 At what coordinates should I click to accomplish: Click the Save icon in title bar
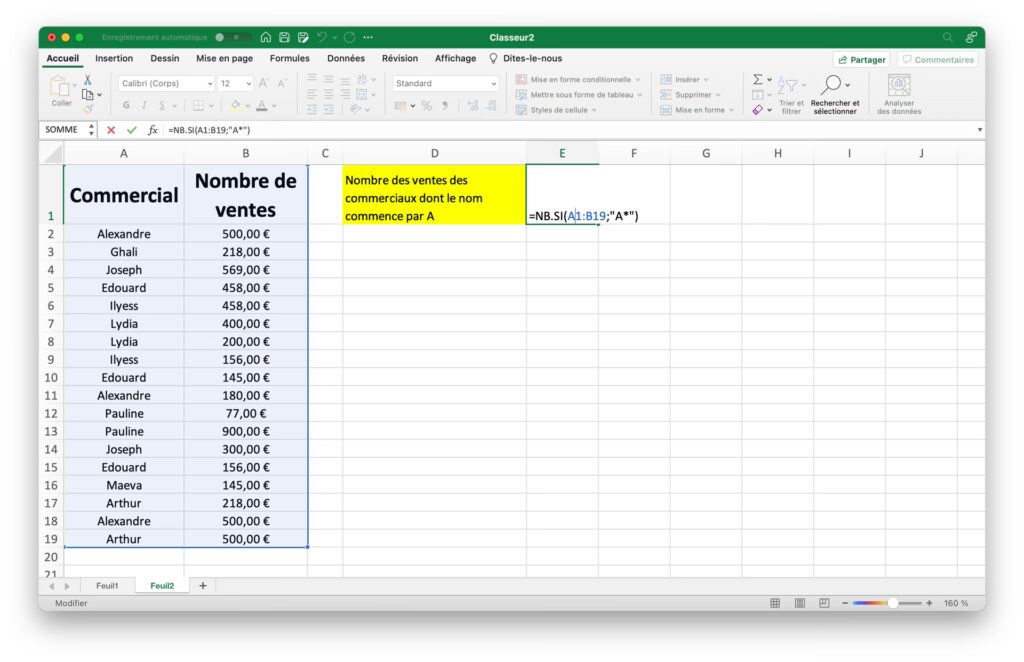tap(284, 37)
